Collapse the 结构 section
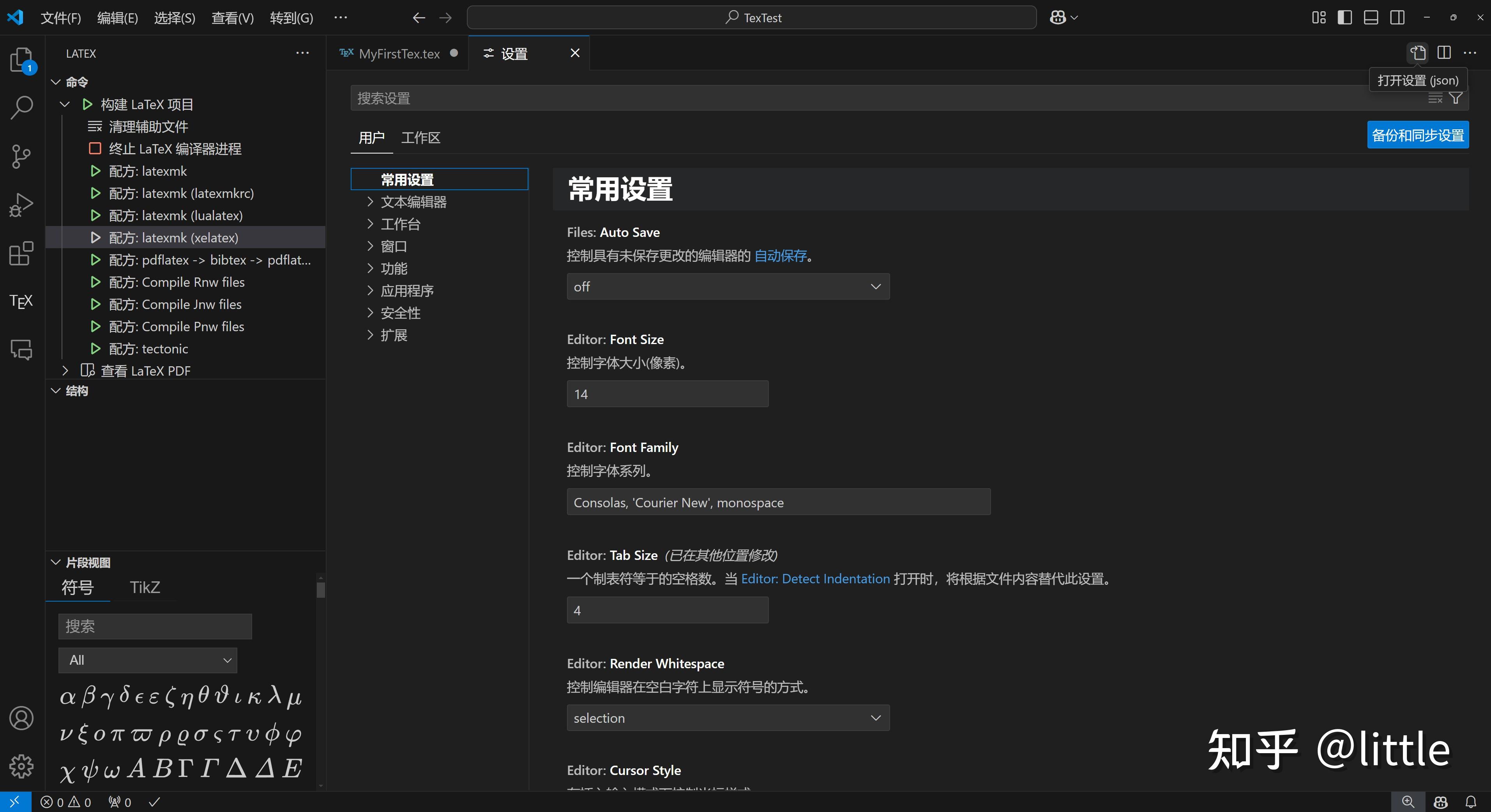The image size is (1491, 812). pos(56,391)
